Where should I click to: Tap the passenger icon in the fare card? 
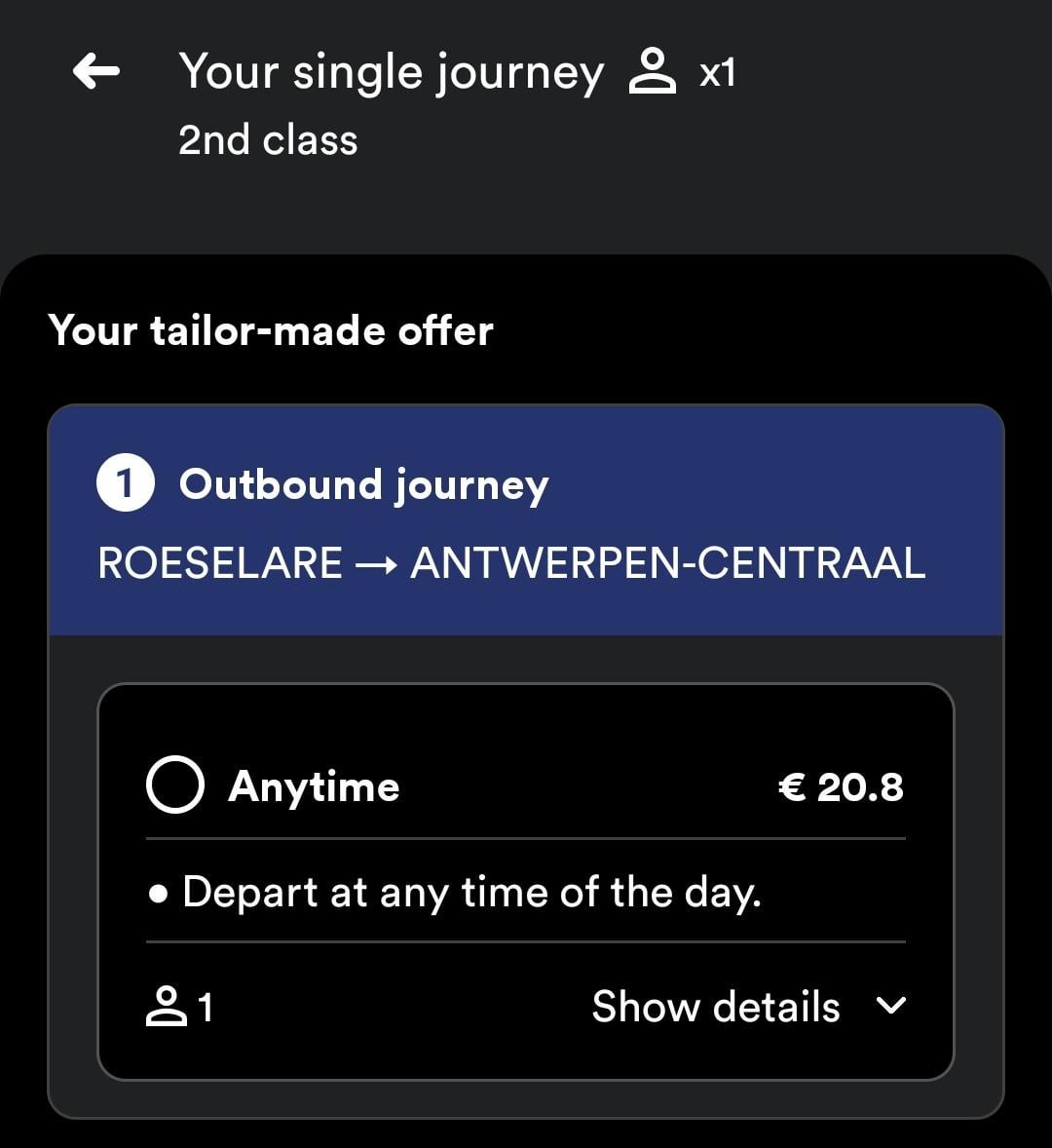pyautogui.click(x=166, y=1007)
